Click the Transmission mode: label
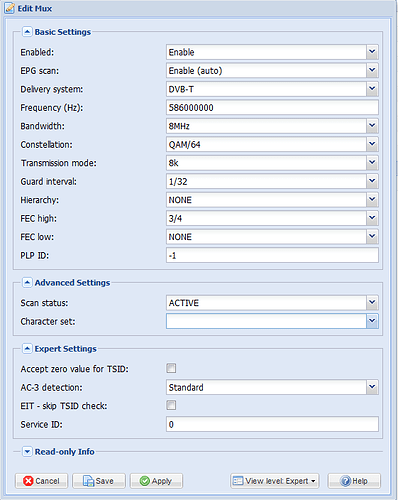 pyautogui.click(x=59, y=163)
